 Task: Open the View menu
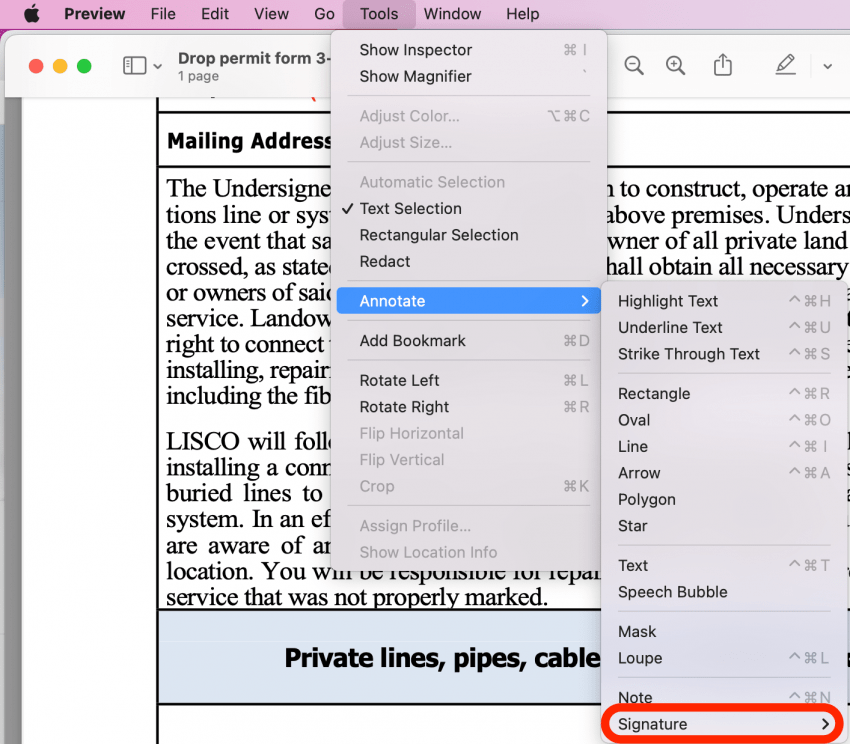coord(271,14)
